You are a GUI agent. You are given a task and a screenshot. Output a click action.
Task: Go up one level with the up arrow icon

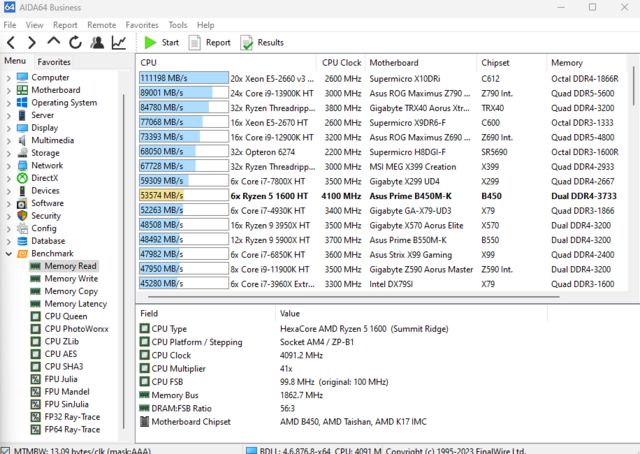point(53,42)
